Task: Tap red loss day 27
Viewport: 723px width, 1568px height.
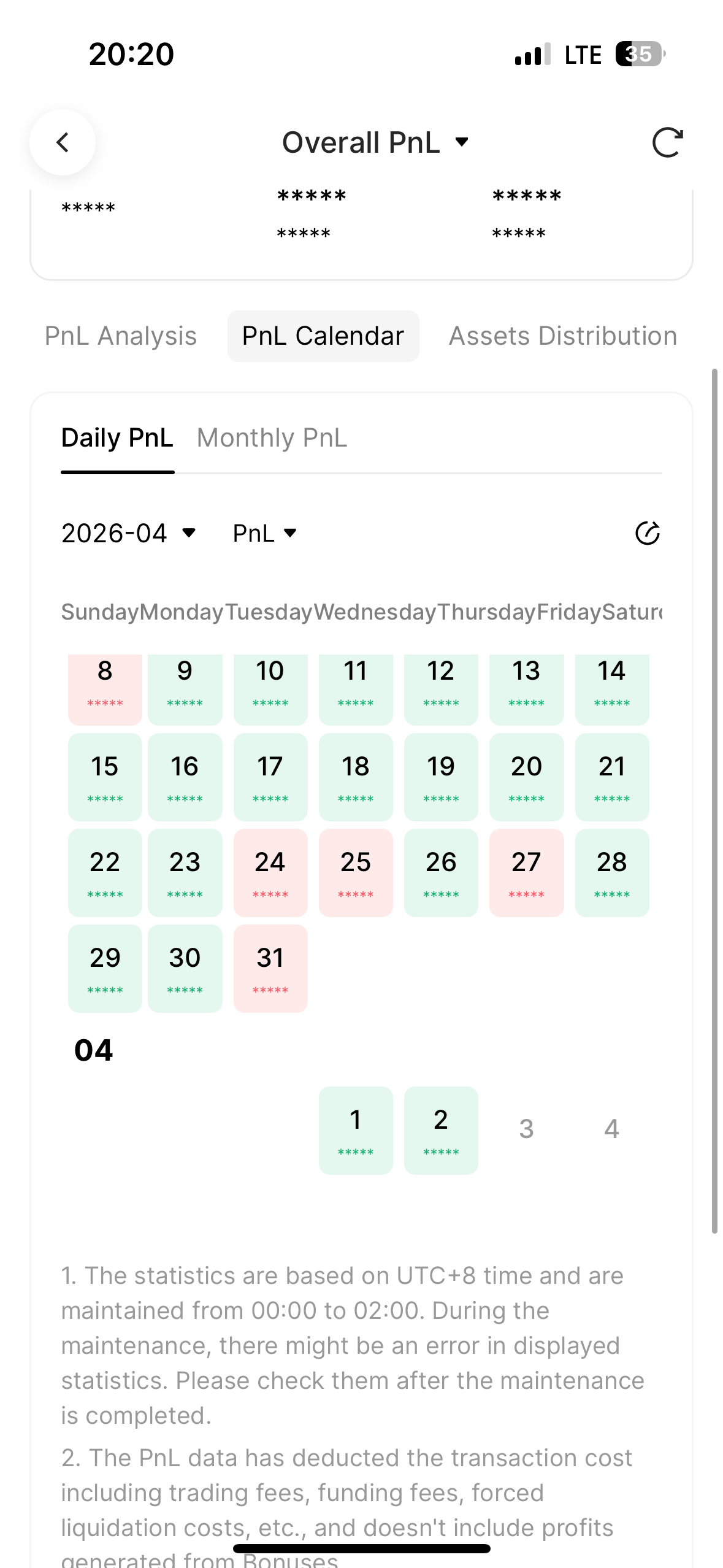Action: [526, 872]
